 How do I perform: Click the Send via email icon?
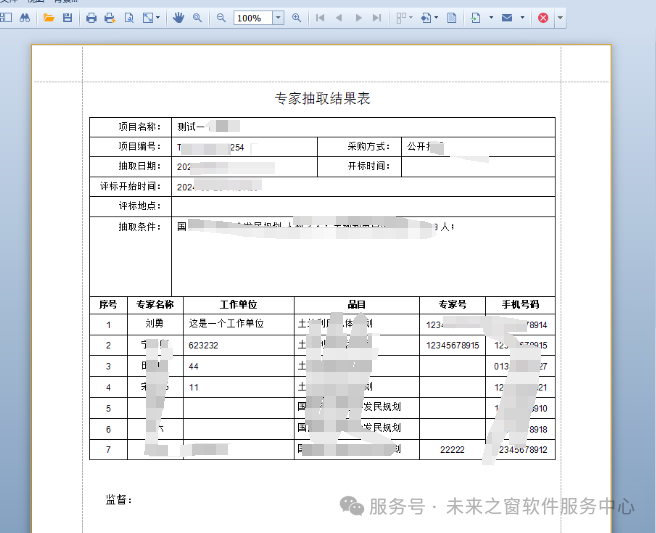[507, 18]
